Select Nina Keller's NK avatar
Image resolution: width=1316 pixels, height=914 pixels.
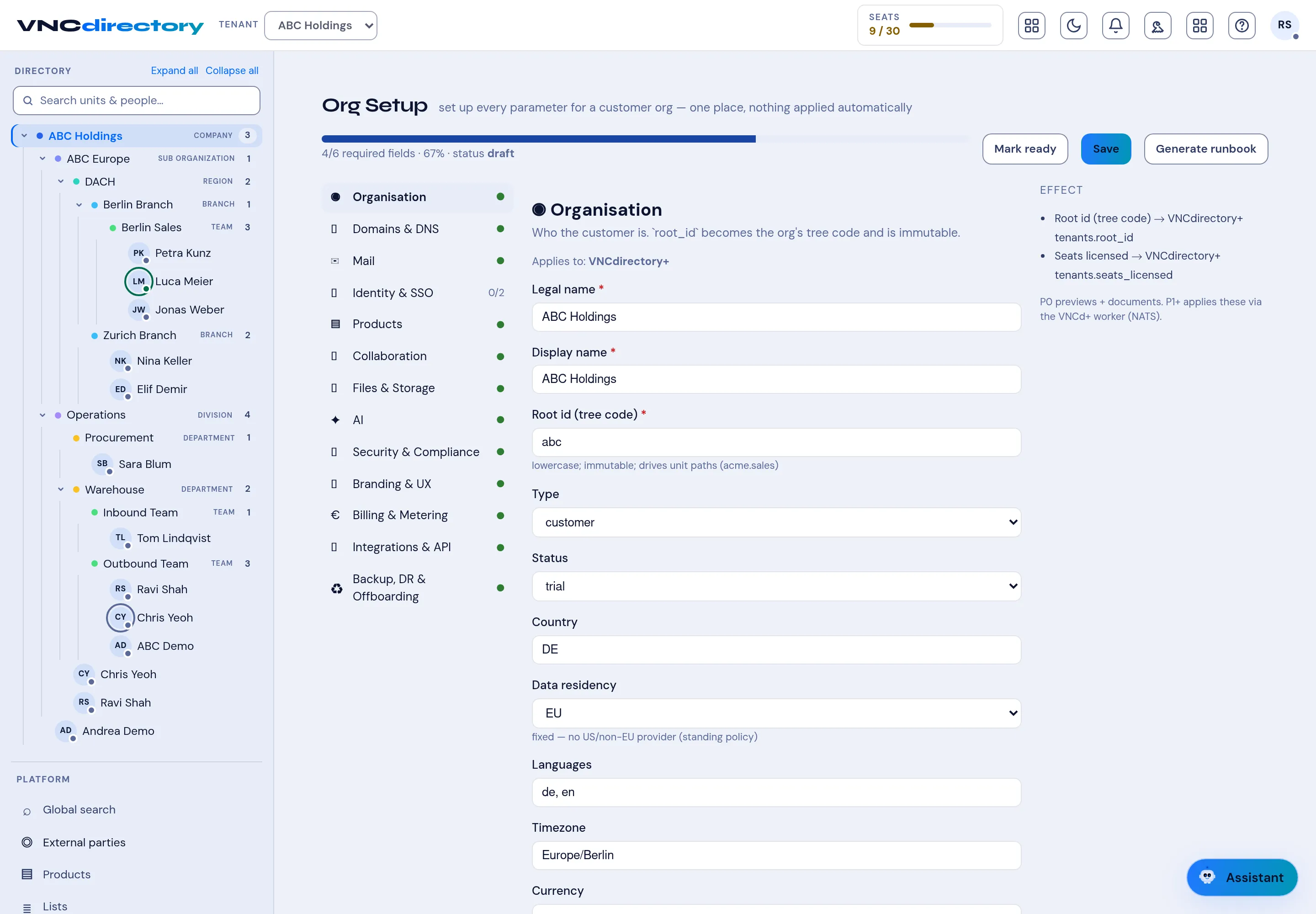pos(120,361)
